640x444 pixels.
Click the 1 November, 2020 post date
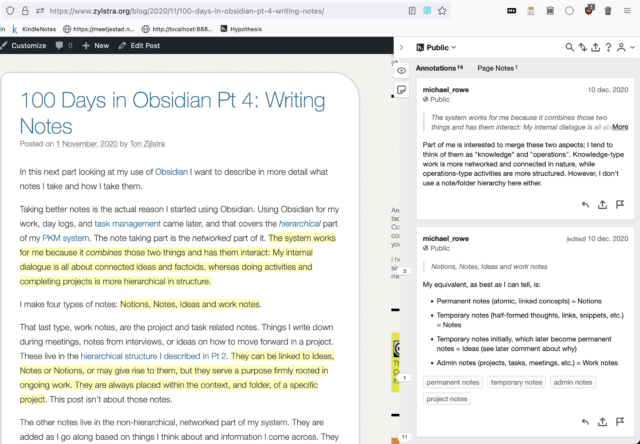pyautogui.click(x=87, y=144)
